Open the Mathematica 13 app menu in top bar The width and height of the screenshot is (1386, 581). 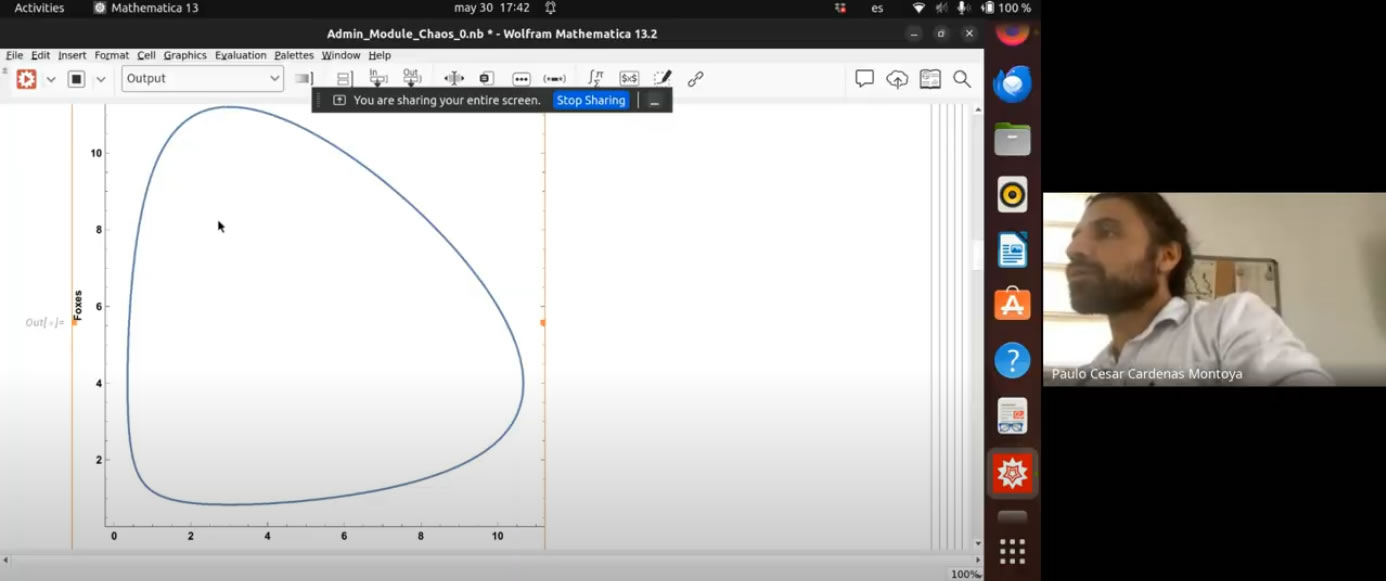point(146,8)
